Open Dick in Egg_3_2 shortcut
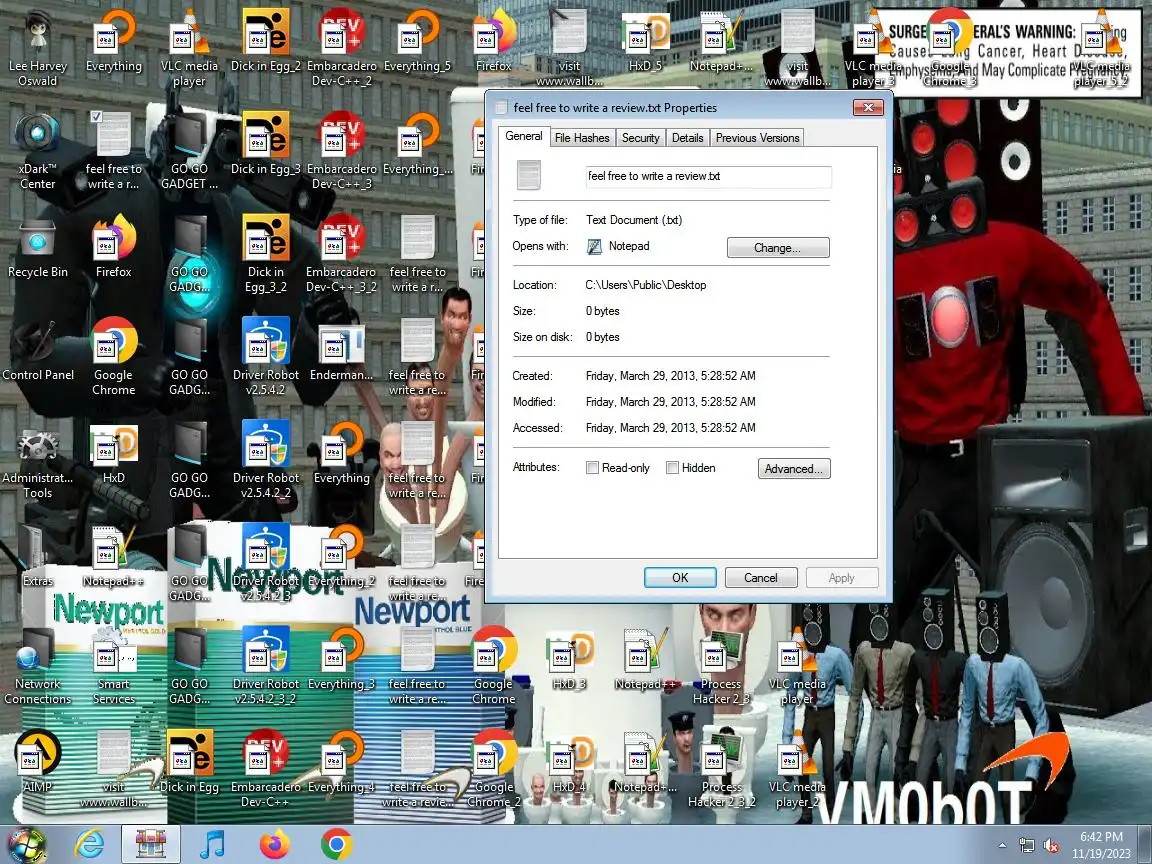The height and width of the screenshot is (864, 1152). (265, 254)
